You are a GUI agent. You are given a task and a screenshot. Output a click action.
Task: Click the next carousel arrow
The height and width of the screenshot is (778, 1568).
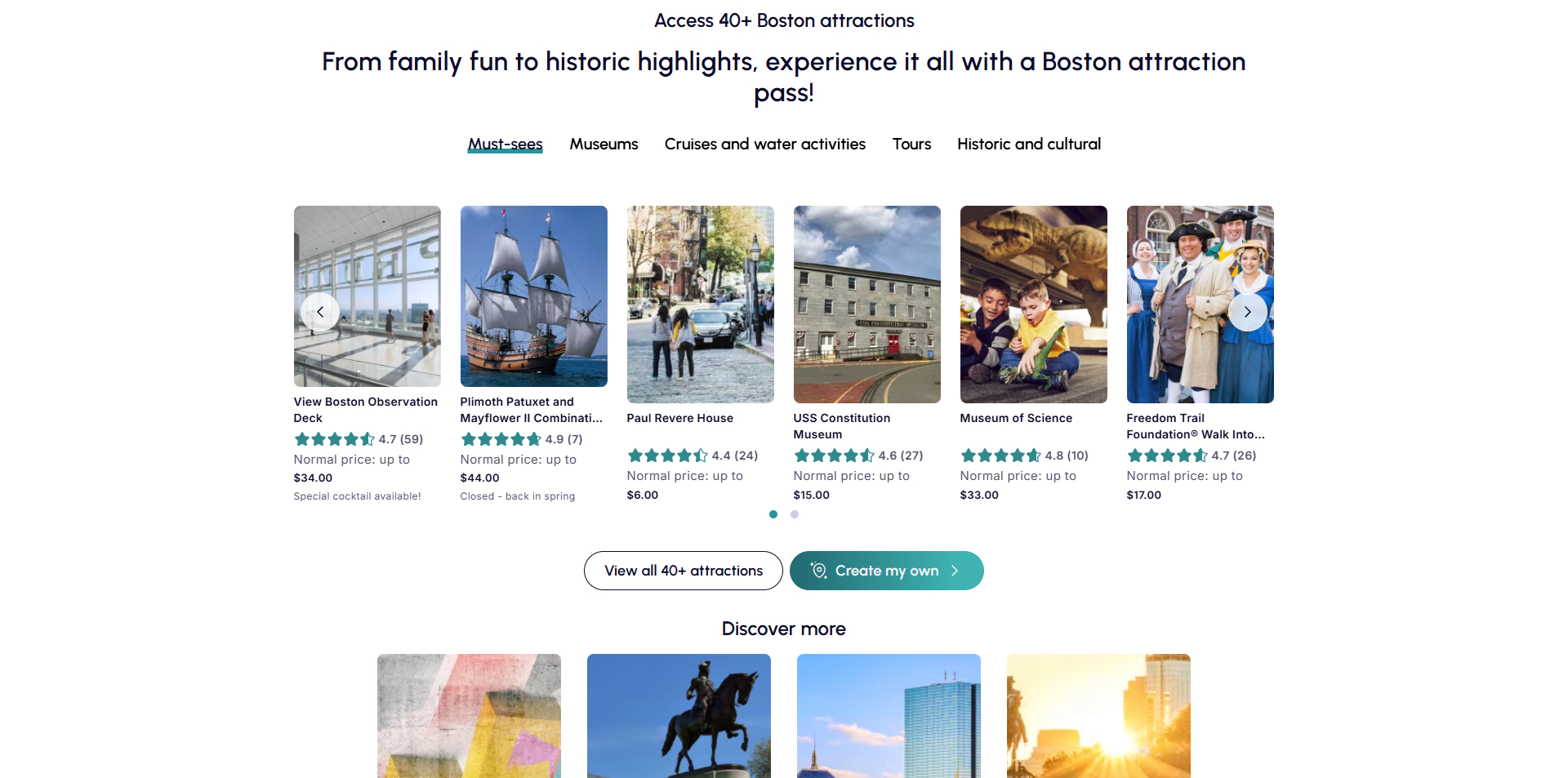click(1247, 312)
